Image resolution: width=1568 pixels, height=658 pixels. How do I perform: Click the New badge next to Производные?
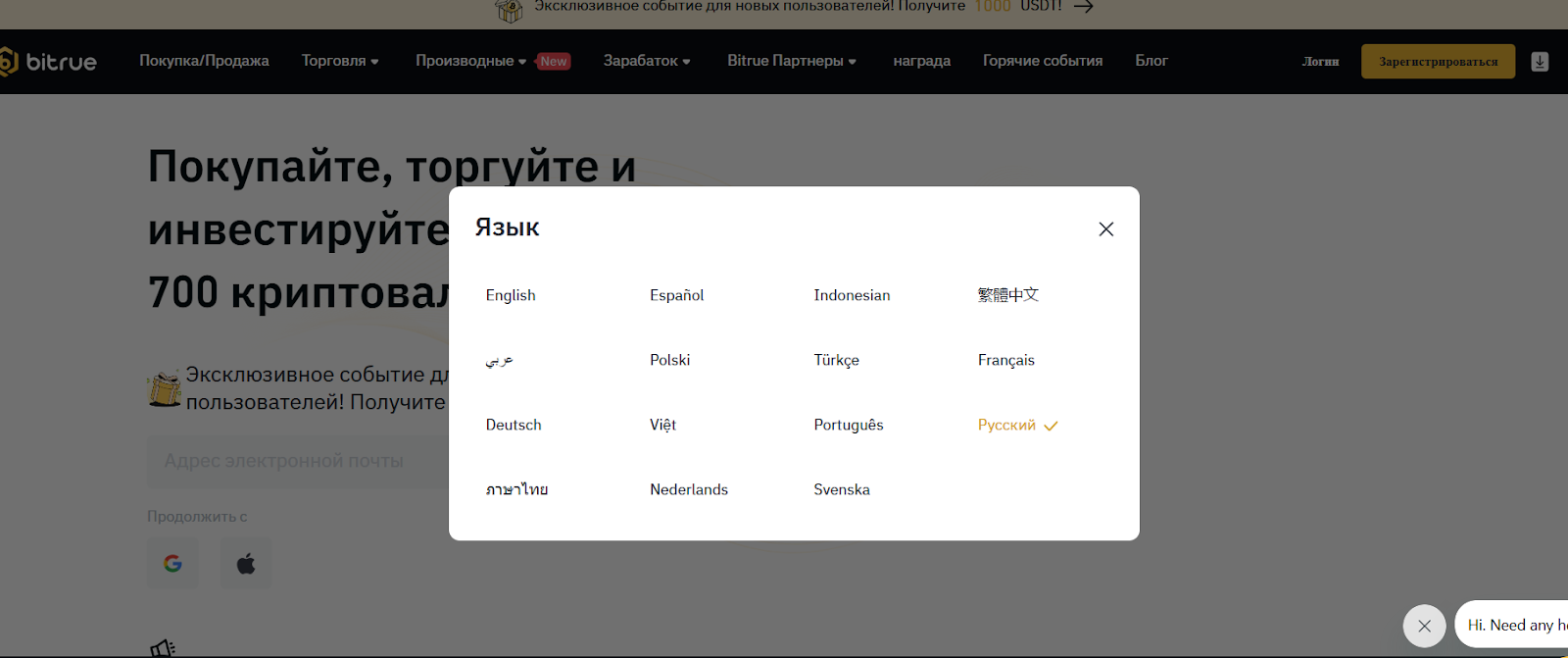[x=554, y=61]
